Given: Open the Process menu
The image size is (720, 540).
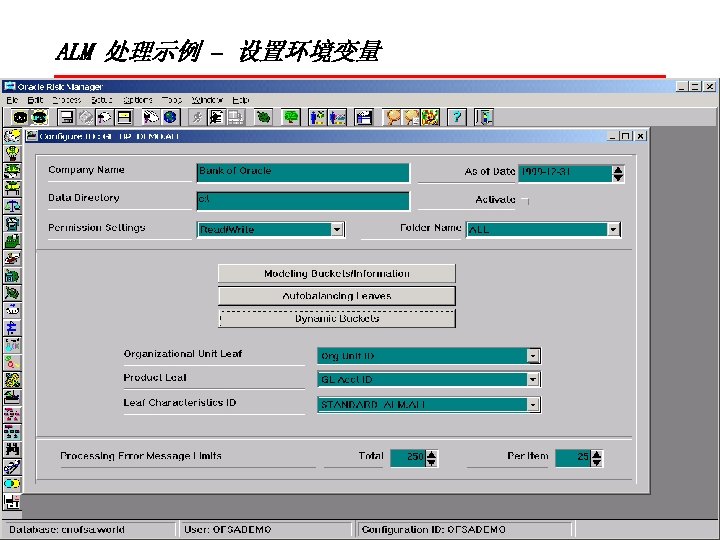Looking at the screenshot, I should [x=67, y=100].
